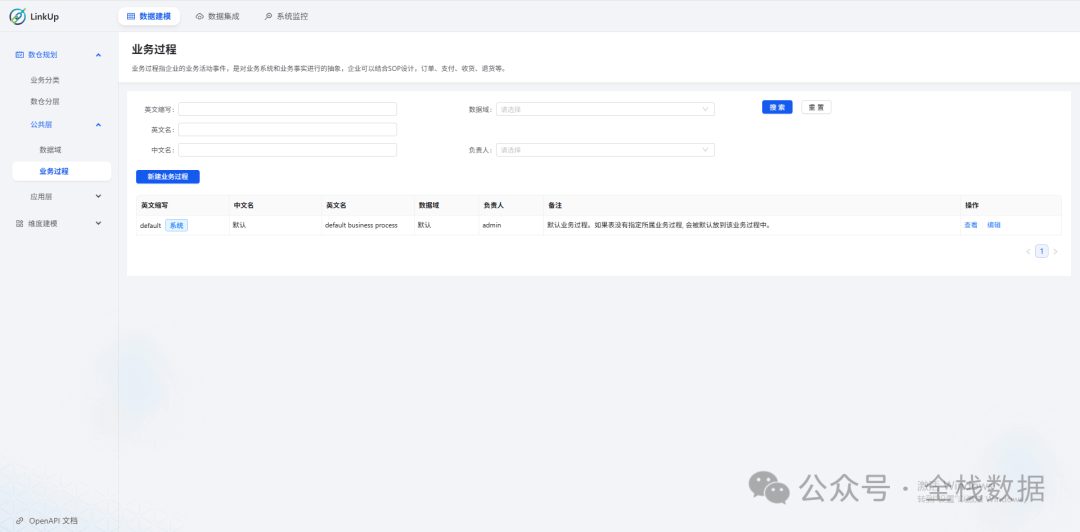1080x532 pixels.
Task: Focus the 英文缩写 input field
Action: [x=287, y=109]
